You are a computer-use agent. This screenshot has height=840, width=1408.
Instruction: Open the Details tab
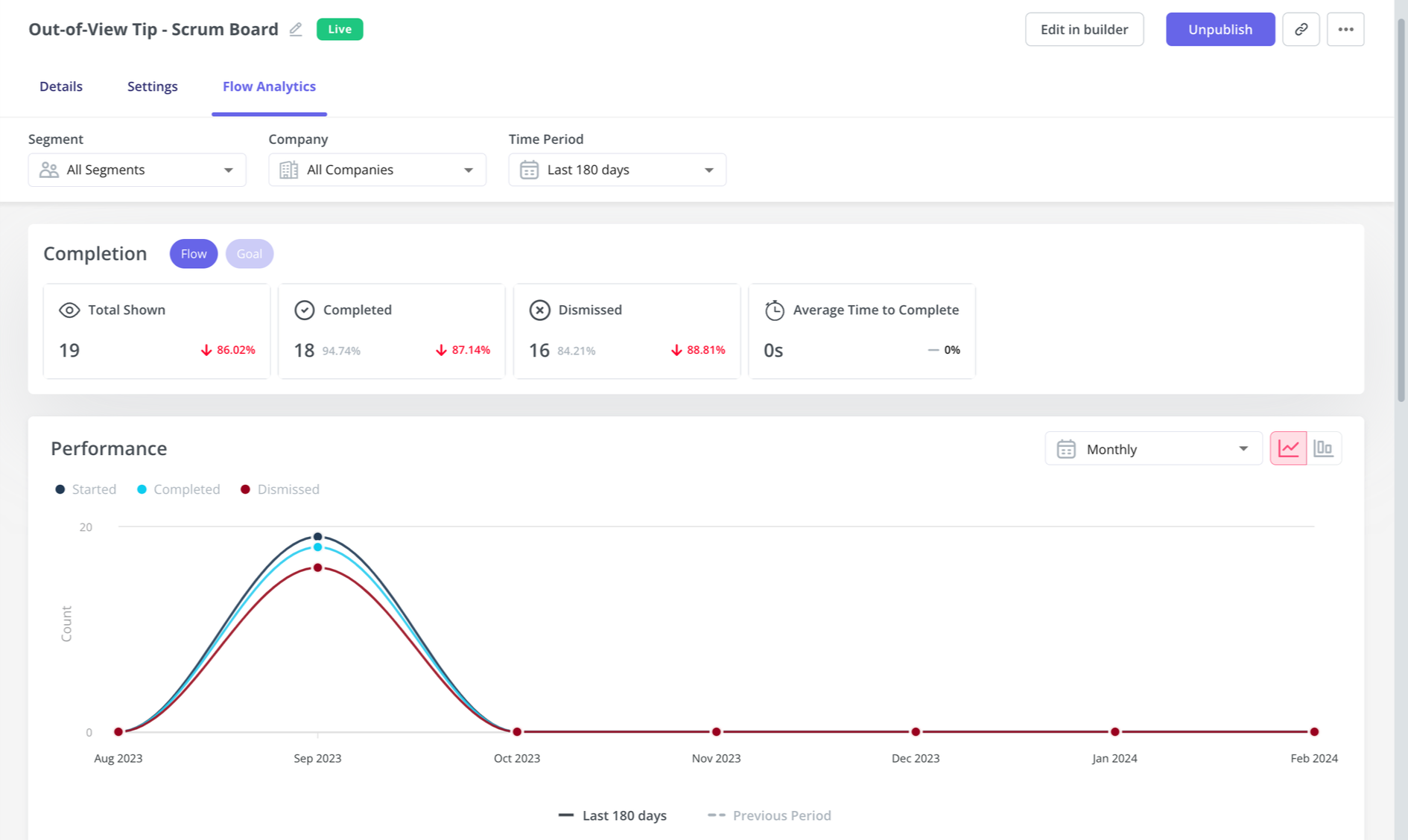tap(60, 86)
